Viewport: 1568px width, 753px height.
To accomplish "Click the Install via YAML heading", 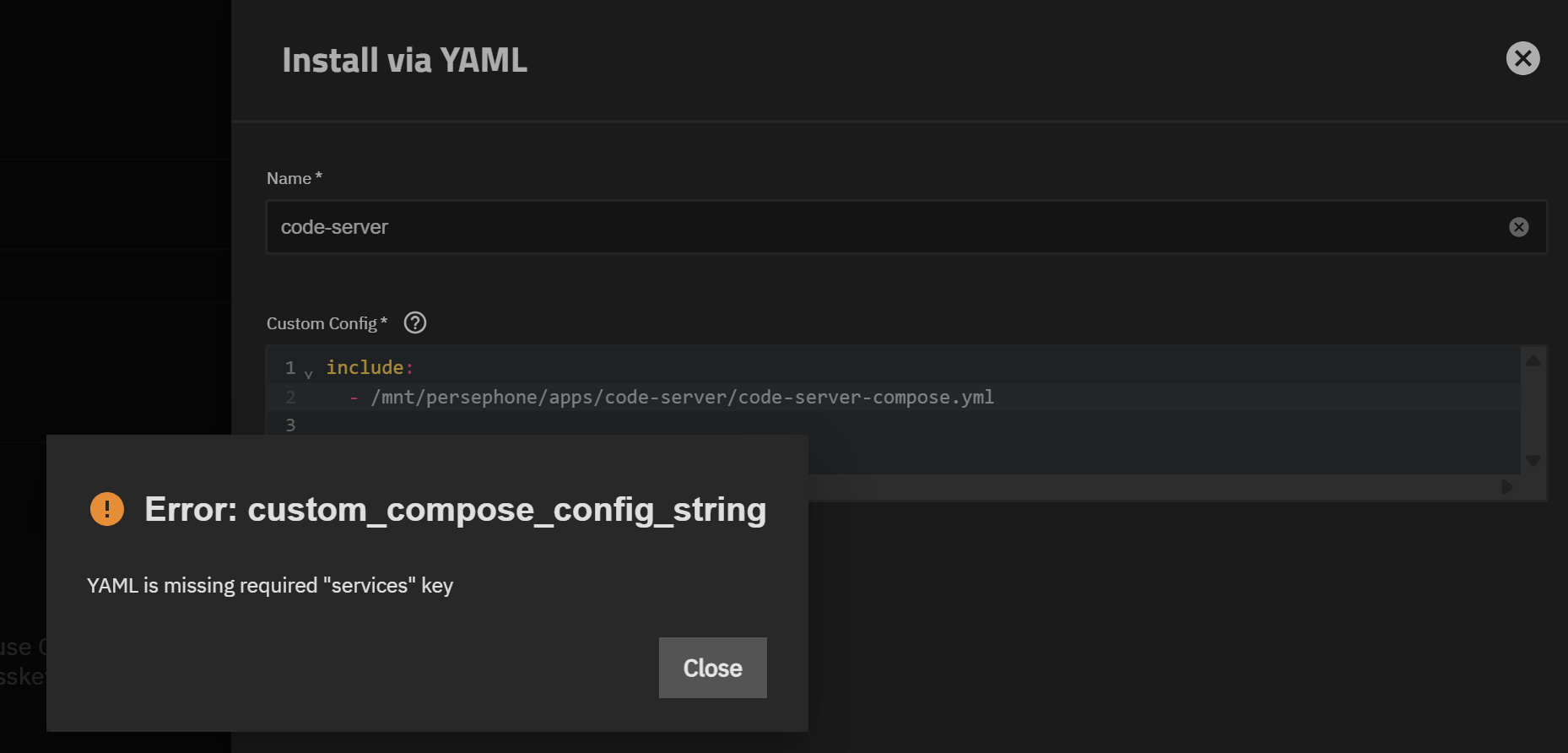I will [404, 60].
